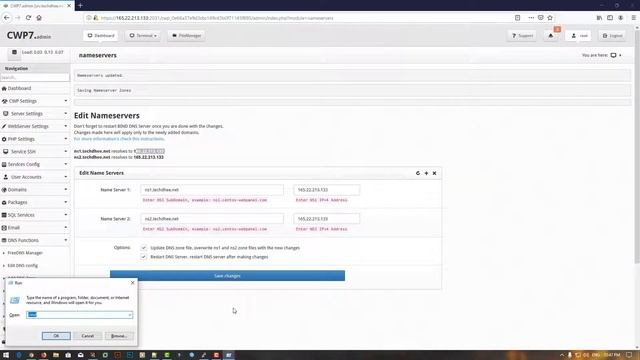The width and height of the screenshot is (640, 360).
Task: Expand Server Settings menu
Action: (35, 113)
